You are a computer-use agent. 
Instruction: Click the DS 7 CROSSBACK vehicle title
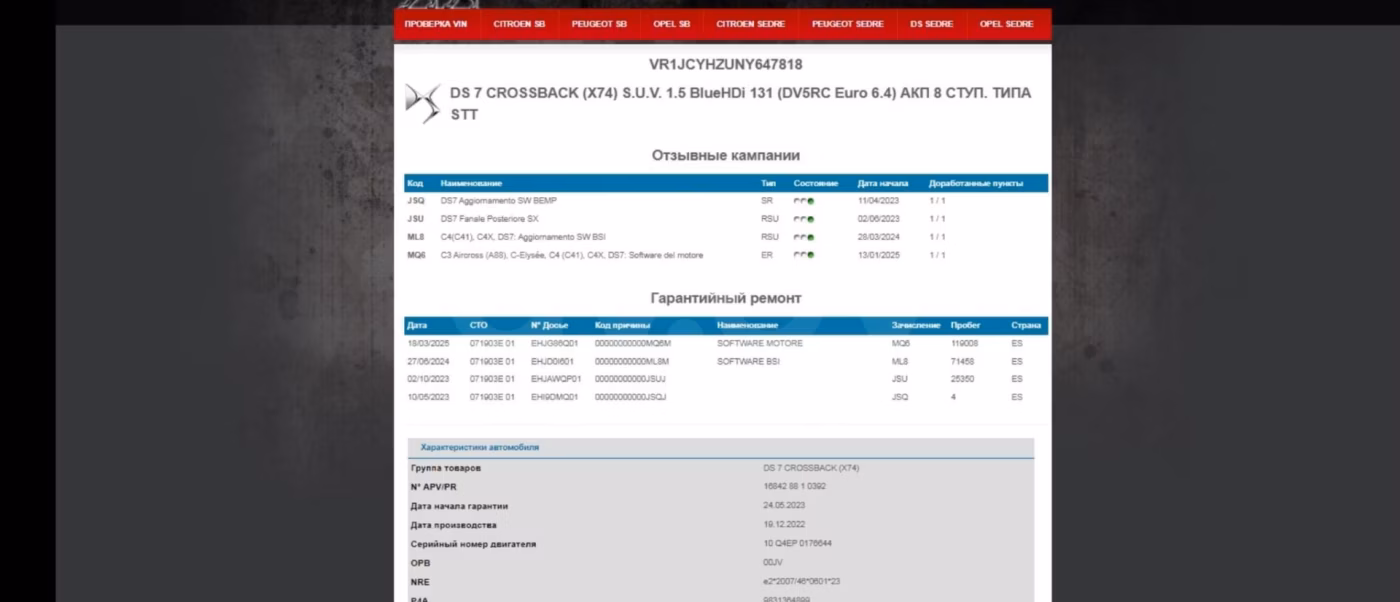[x=740, y=103]
